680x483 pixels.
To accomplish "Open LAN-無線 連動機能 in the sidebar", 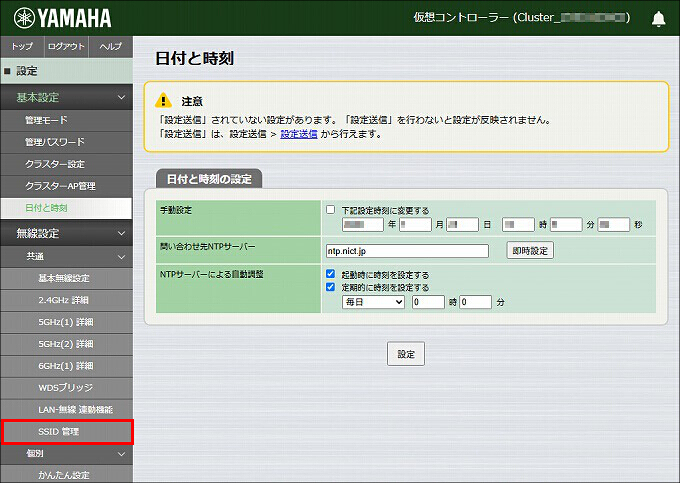I will (66, 410).
